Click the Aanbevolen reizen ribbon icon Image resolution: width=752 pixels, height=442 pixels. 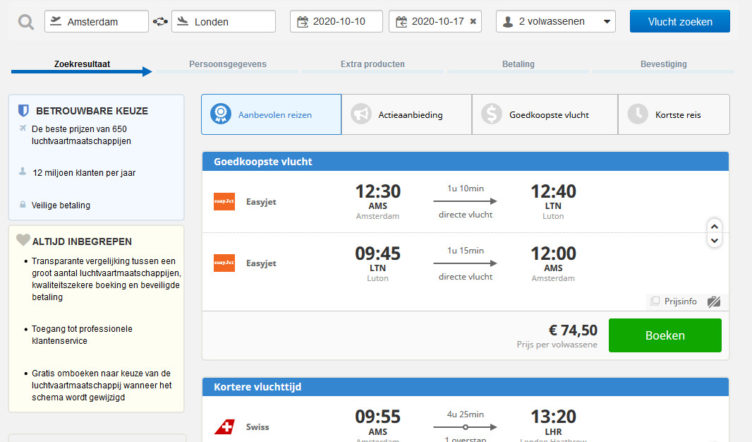click(221, 115)
